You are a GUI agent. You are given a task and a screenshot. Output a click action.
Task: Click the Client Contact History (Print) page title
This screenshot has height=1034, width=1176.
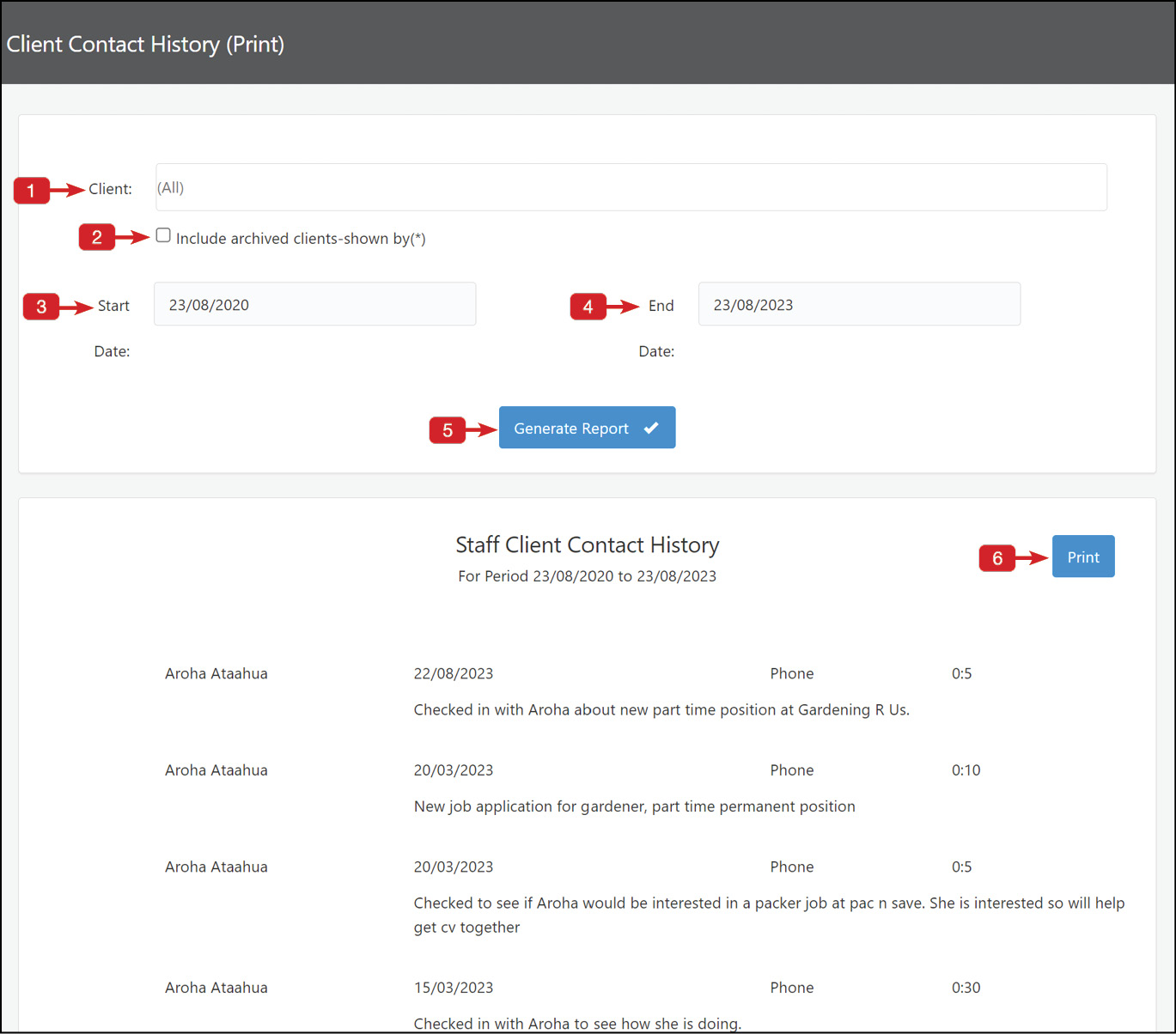tap(145, 44)
